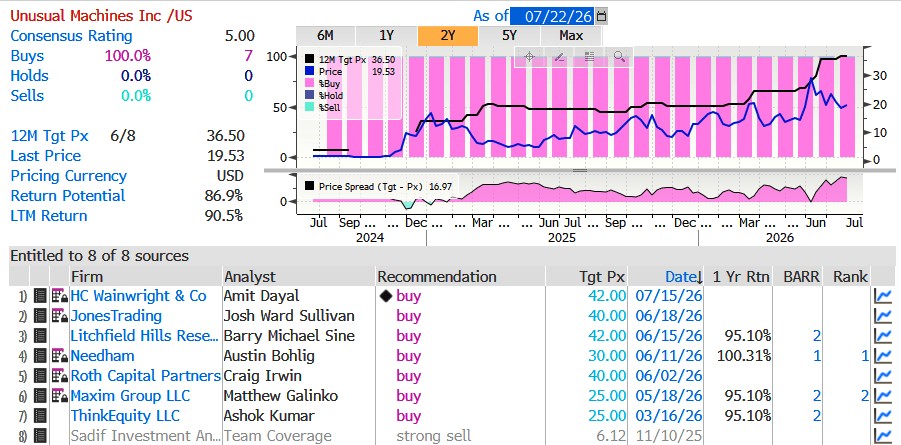Sort the table by Firm column header

tap(87, 277)
